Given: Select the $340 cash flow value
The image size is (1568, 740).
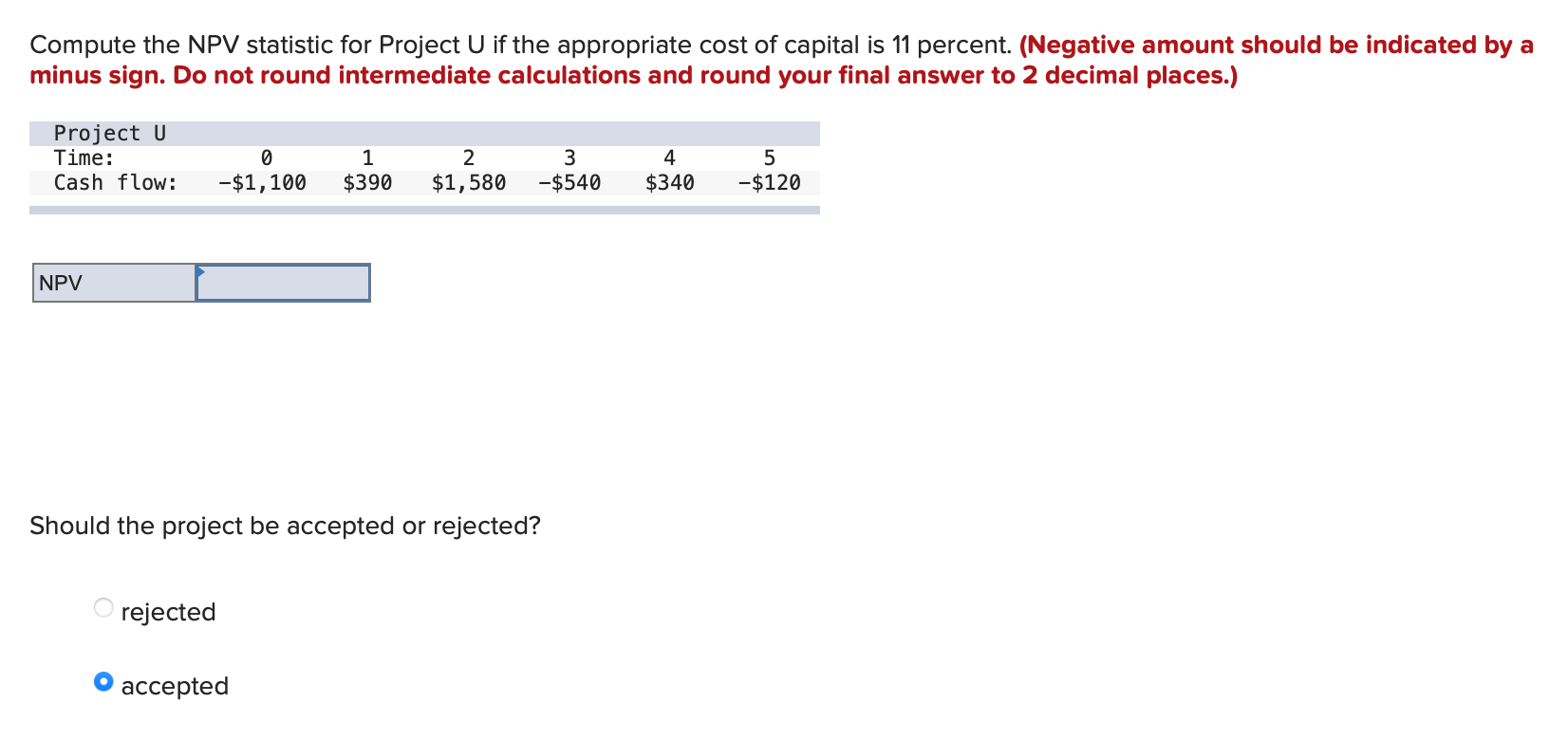Looking at the screenshot, I should click(670, 182).
